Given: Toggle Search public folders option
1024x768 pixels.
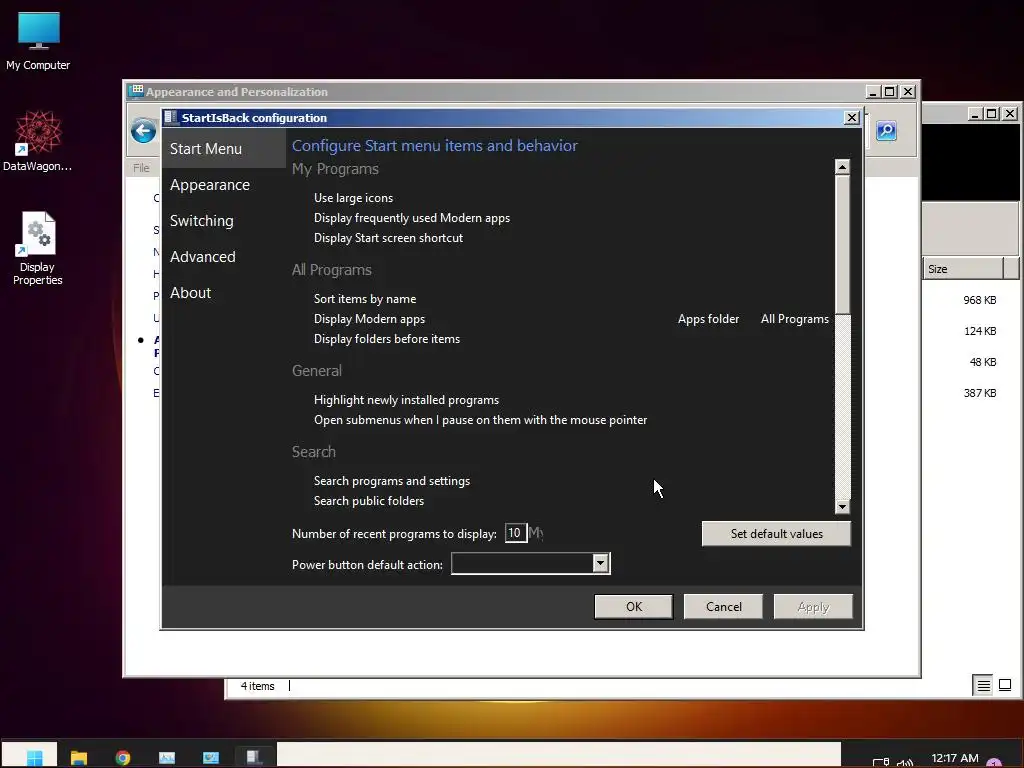Looking at the screenshot, I should point(368,501).
